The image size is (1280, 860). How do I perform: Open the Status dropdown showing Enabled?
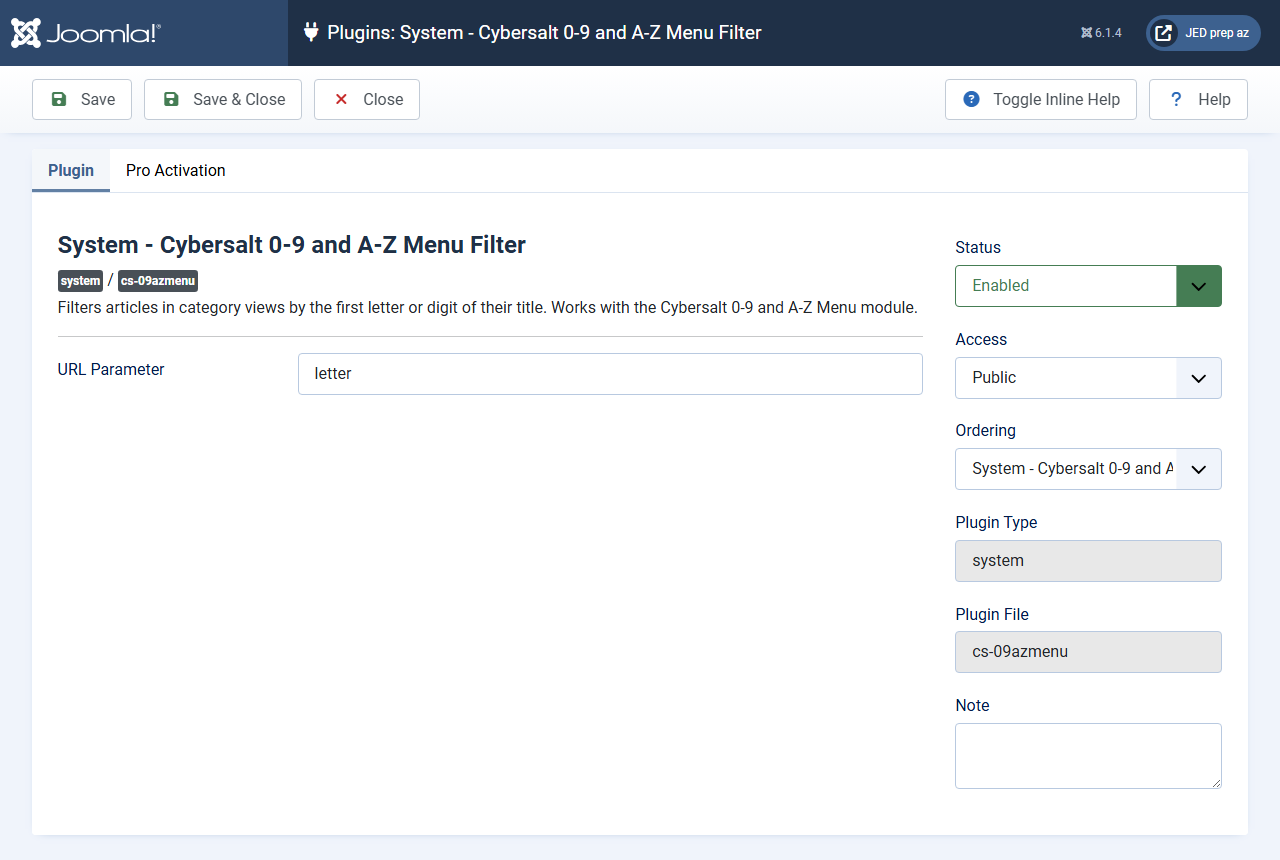(1088, 286)
